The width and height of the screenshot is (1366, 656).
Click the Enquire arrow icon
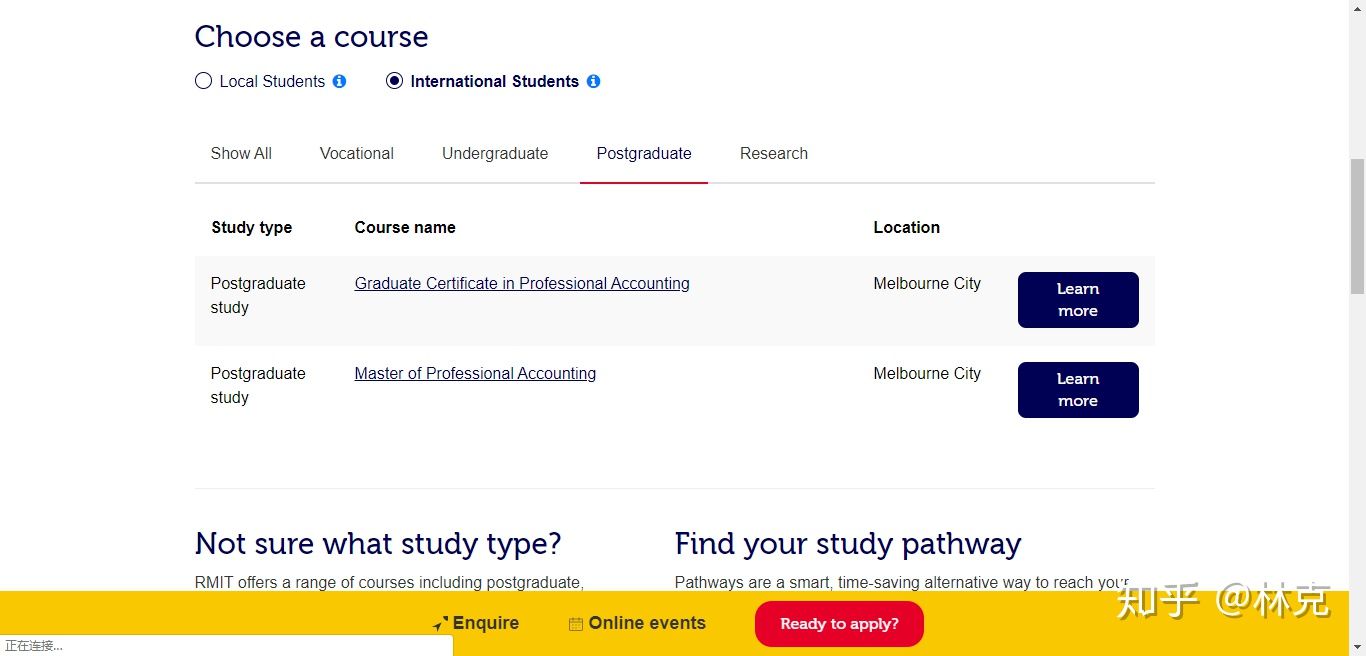pyautogui.click(x=440, y=624)
